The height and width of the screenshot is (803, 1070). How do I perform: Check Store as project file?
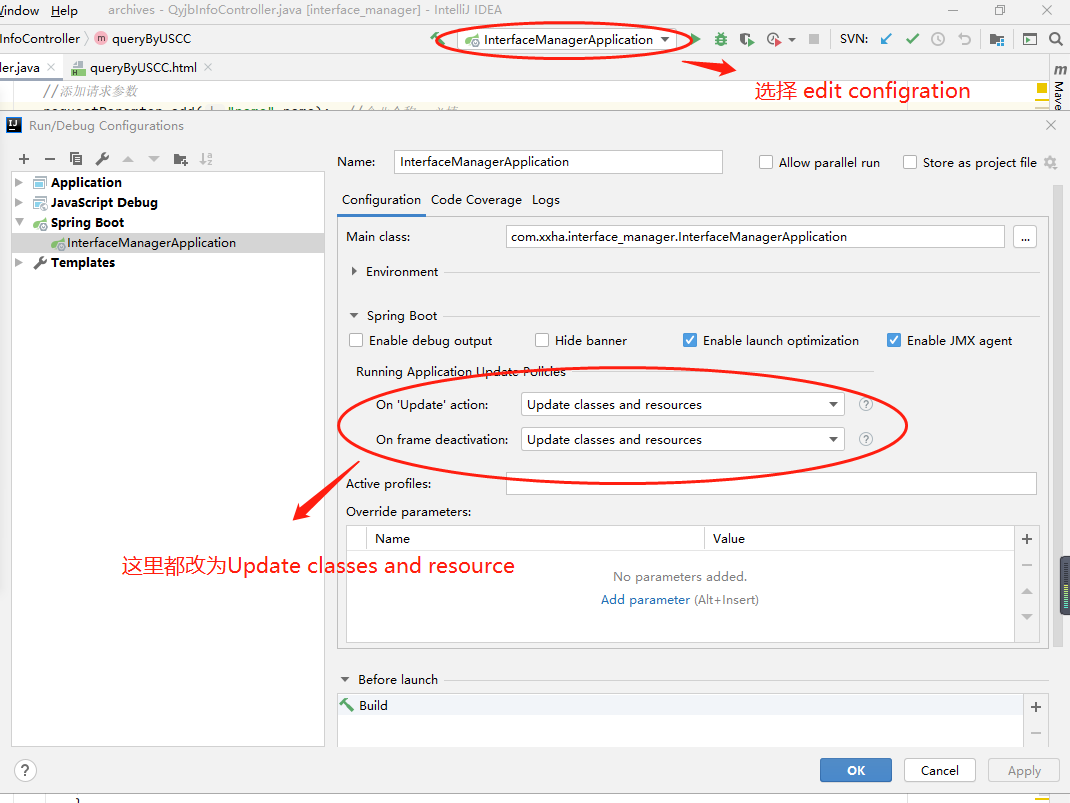(910, 162)
